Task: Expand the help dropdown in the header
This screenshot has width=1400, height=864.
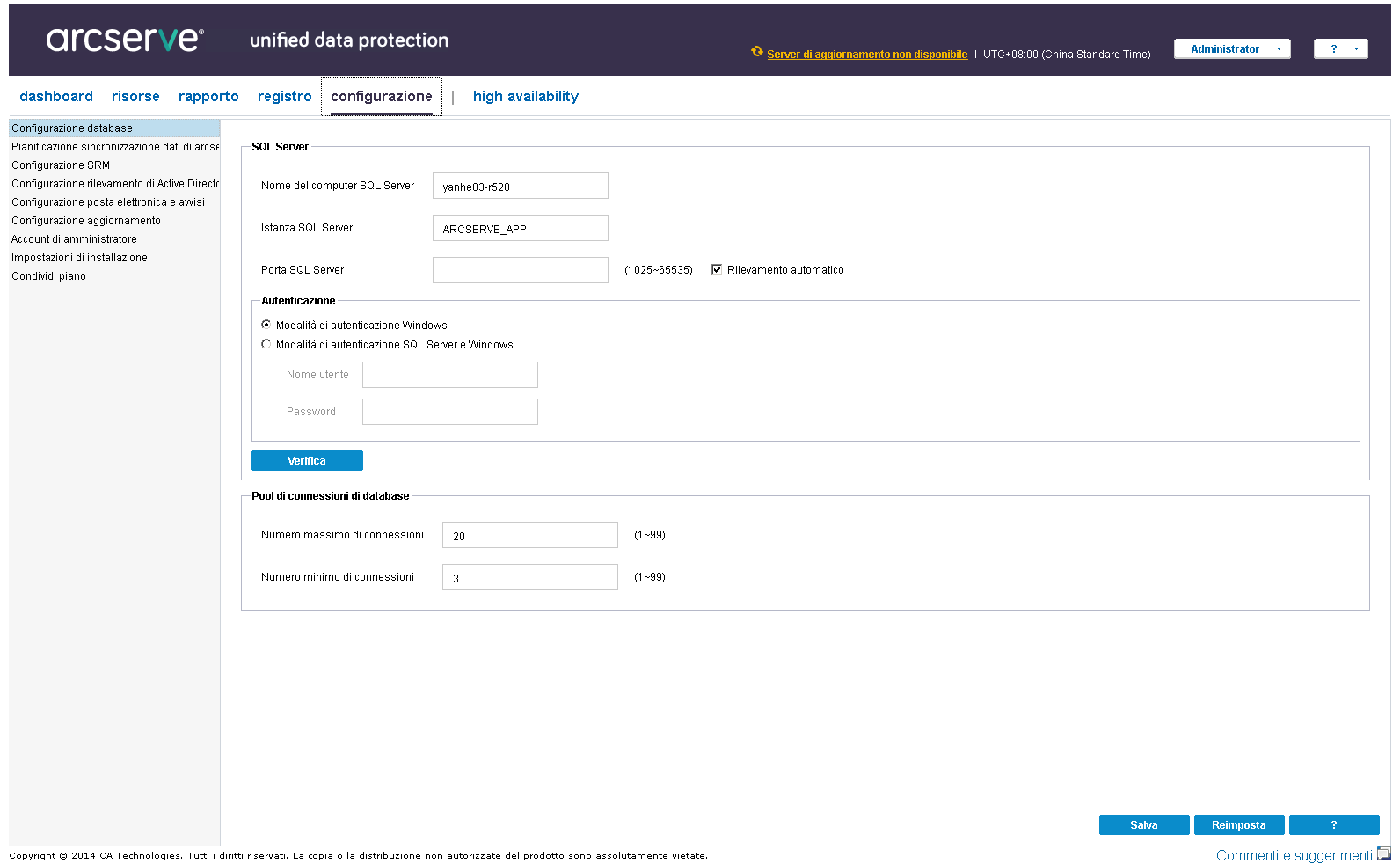Action: pos(1340,49)
